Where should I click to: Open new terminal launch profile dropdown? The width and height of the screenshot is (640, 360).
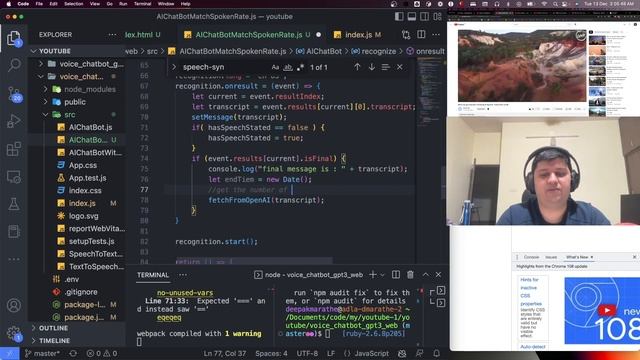(x=382, y=276)
